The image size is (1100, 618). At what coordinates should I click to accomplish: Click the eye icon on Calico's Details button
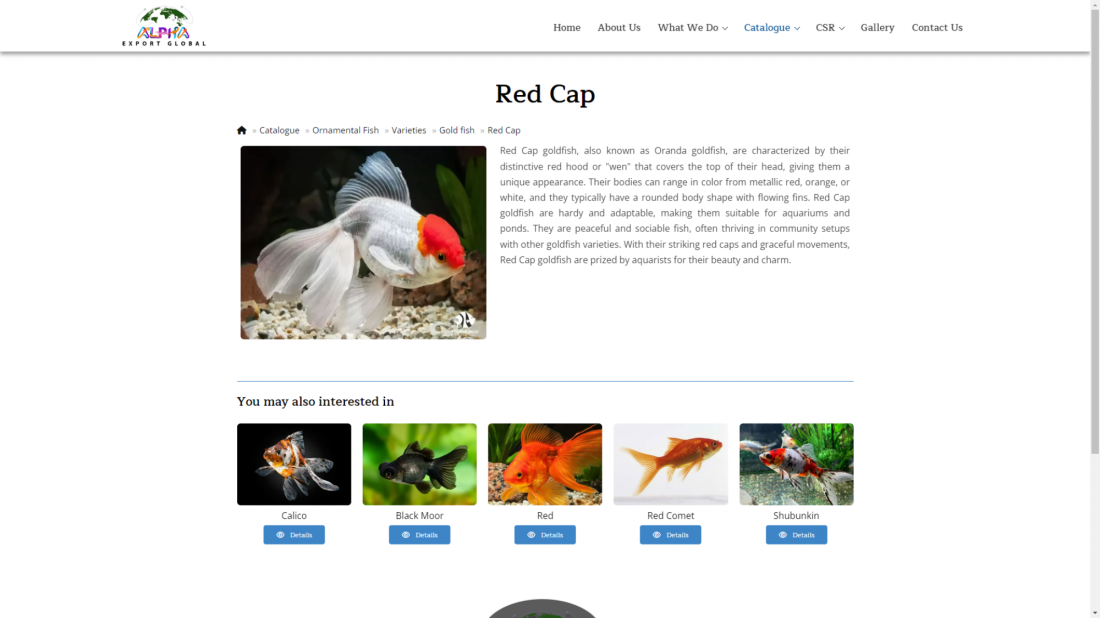coord(280,535)
